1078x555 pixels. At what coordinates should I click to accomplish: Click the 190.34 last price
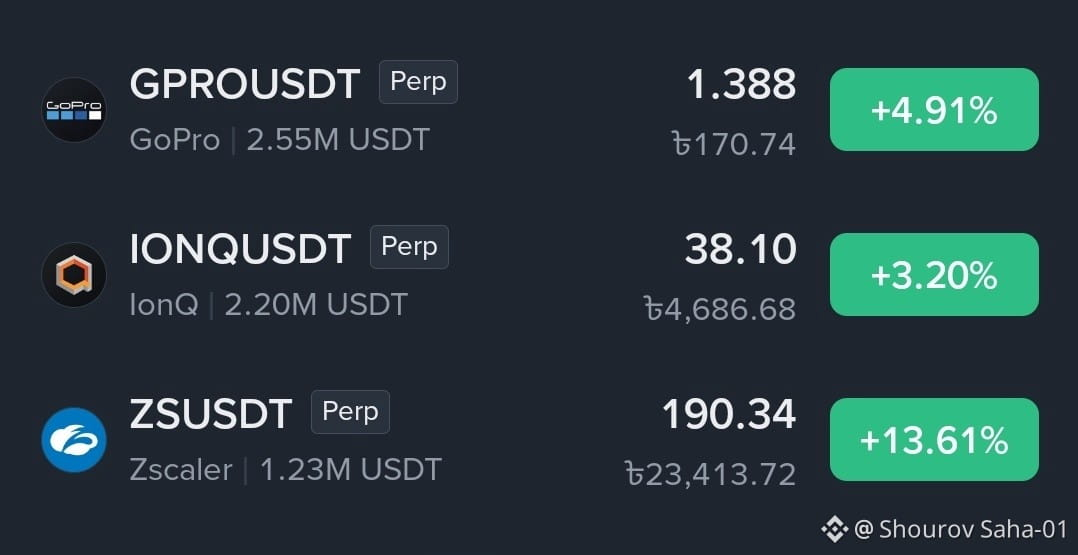(x=729, y=415)
